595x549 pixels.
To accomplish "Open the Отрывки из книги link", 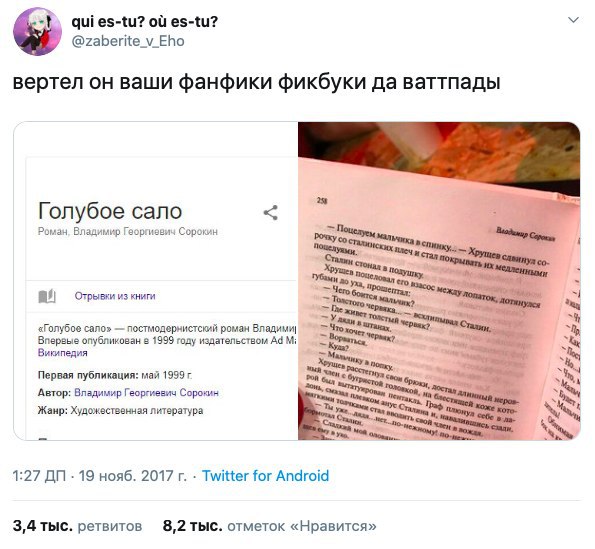I will pyautogui.click(x=115, y=296).
